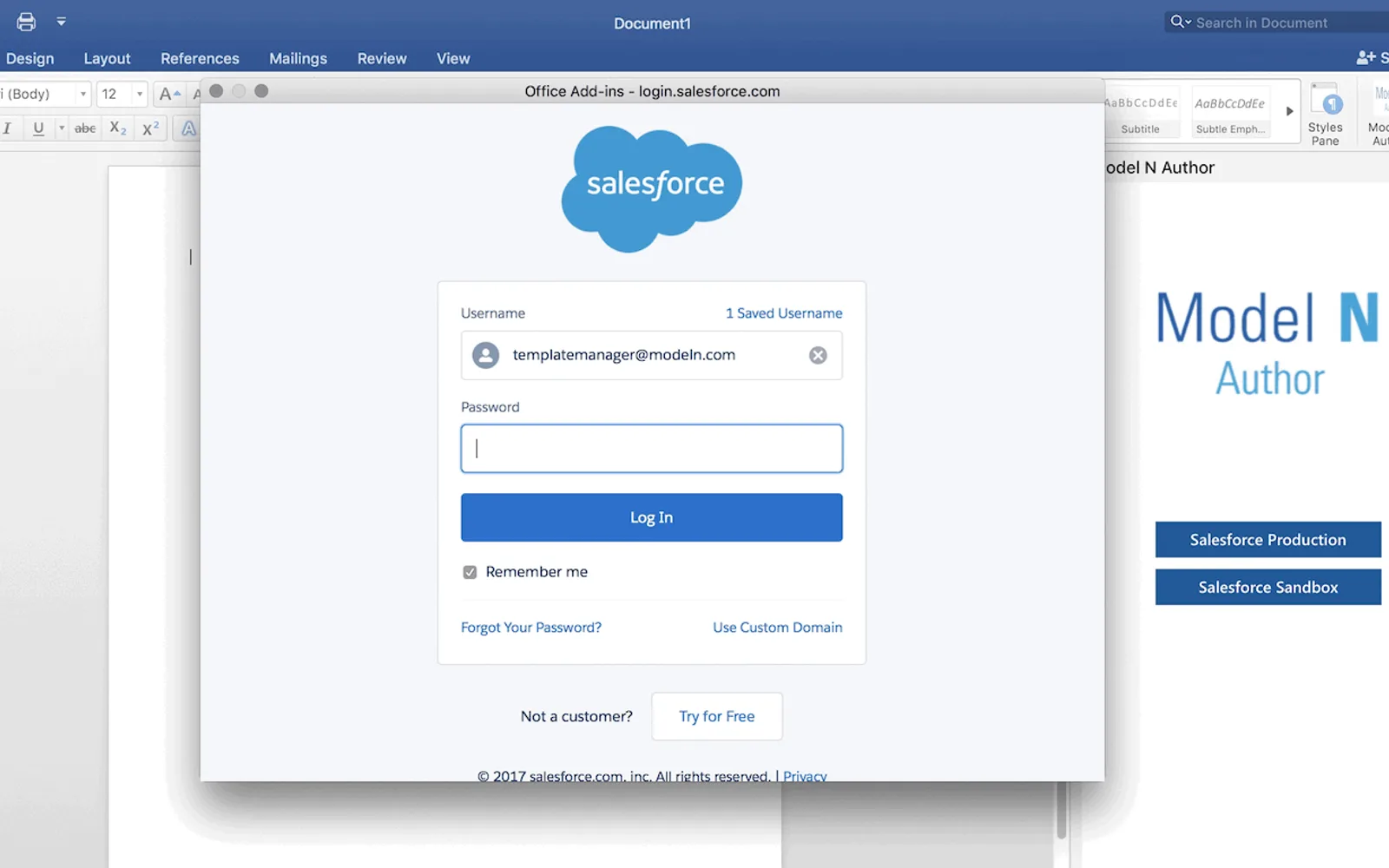This screenshot has height=868, width=1389.
Task: Click the Log In button
Action: [x=651, y=517]
